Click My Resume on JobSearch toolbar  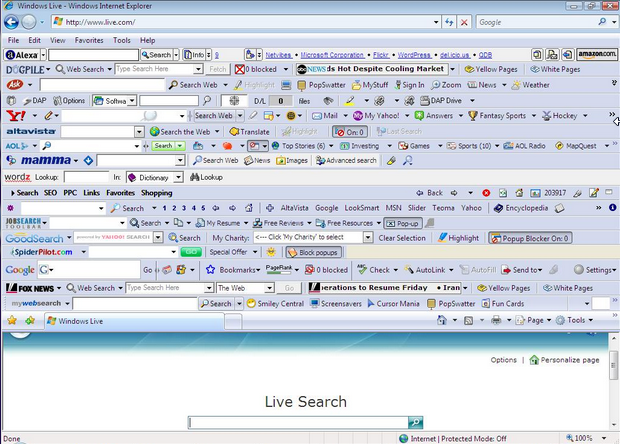[218, 223]
